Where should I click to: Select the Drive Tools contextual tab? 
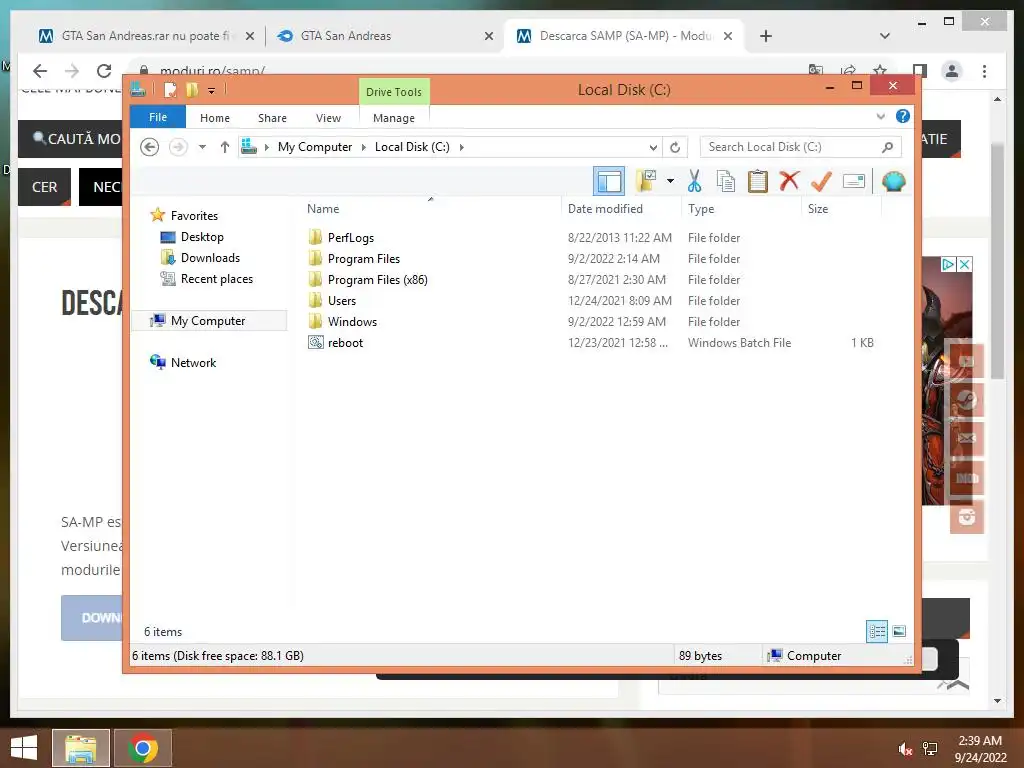coord(394,92)
